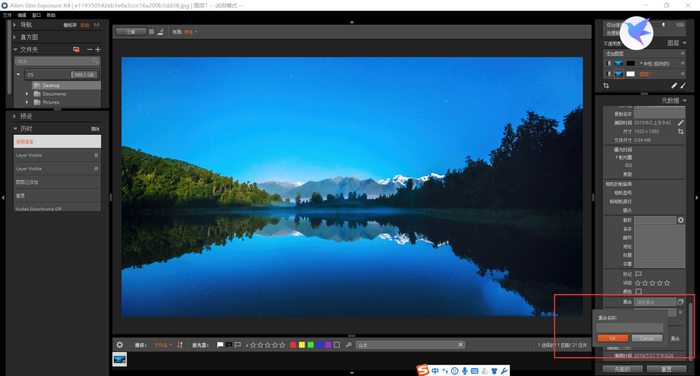This screenshot has width=700, height=376.
Task: Open copyright gear settings in metadata
Action: [x=681, y=220]
